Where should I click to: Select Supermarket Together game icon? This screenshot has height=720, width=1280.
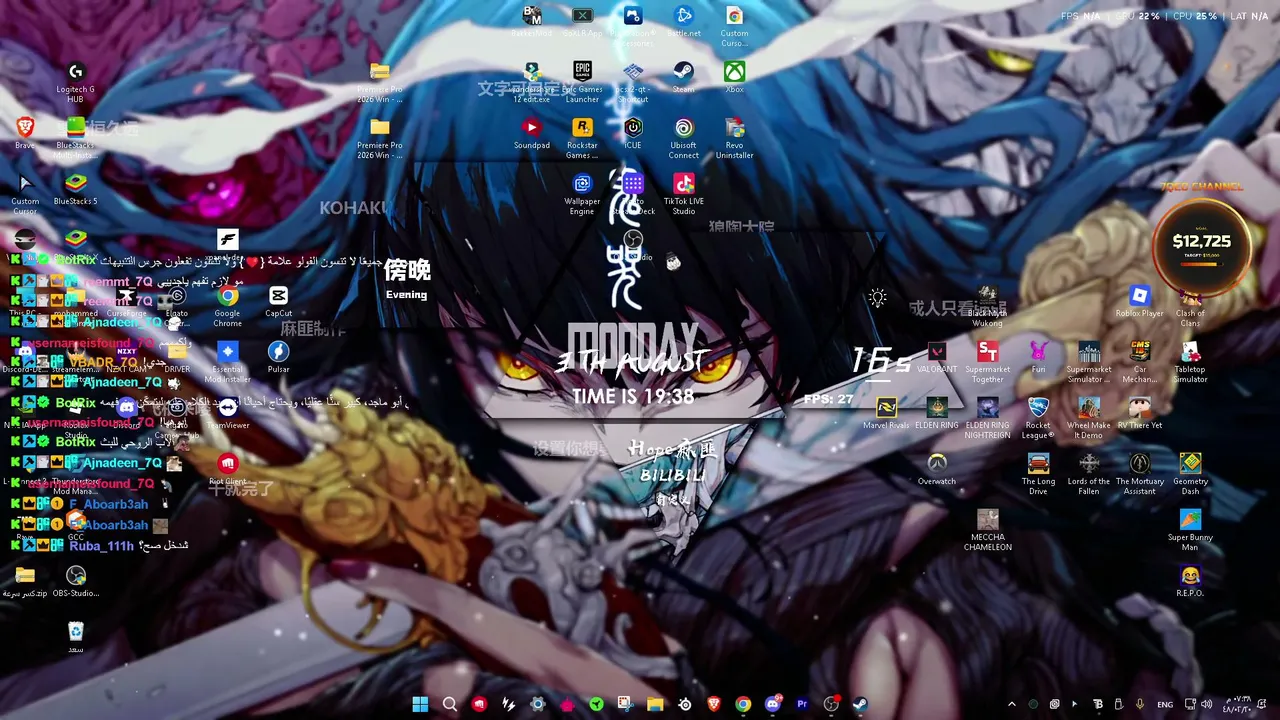point(987,362)
